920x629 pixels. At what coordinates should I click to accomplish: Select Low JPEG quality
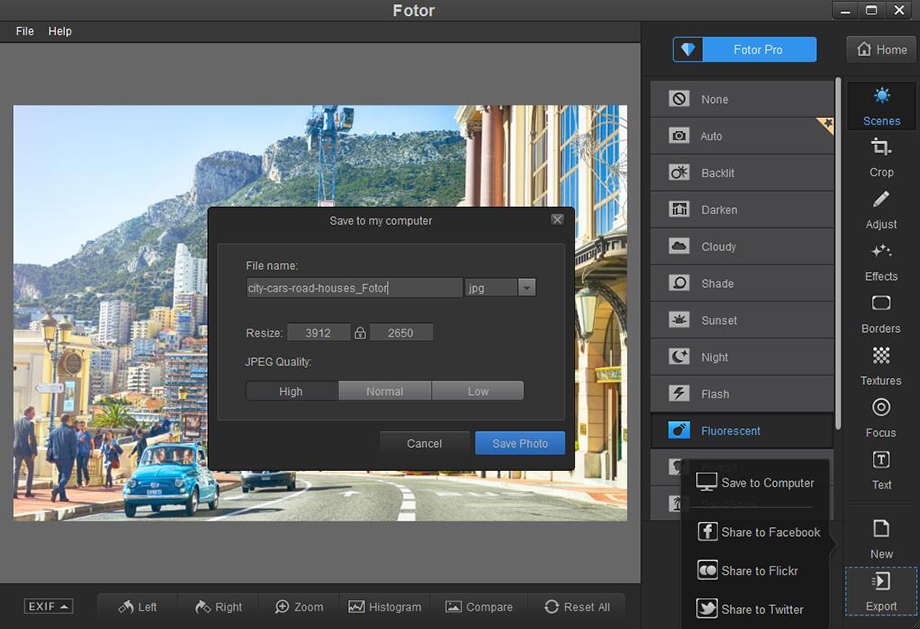click(478, 391)
